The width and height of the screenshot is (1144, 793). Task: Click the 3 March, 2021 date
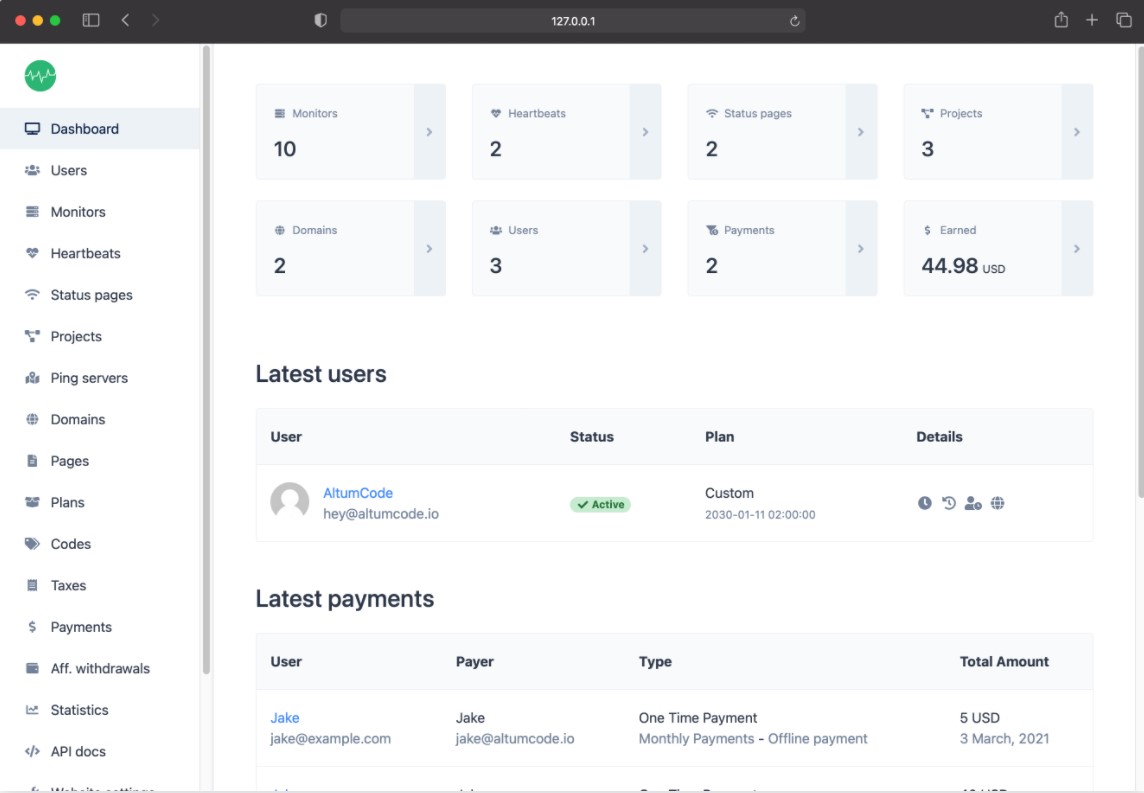coord(1004,738)
